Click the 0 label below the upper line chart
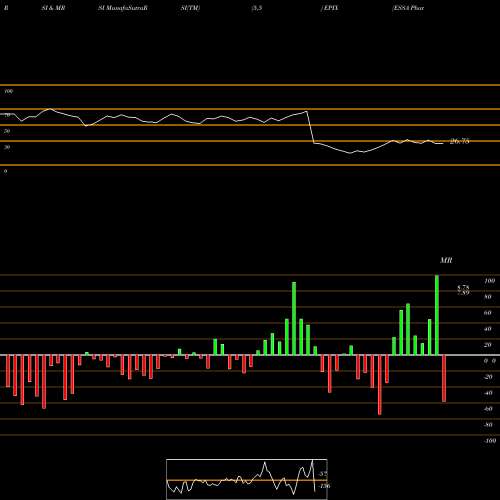 click(x=6, y=171)
